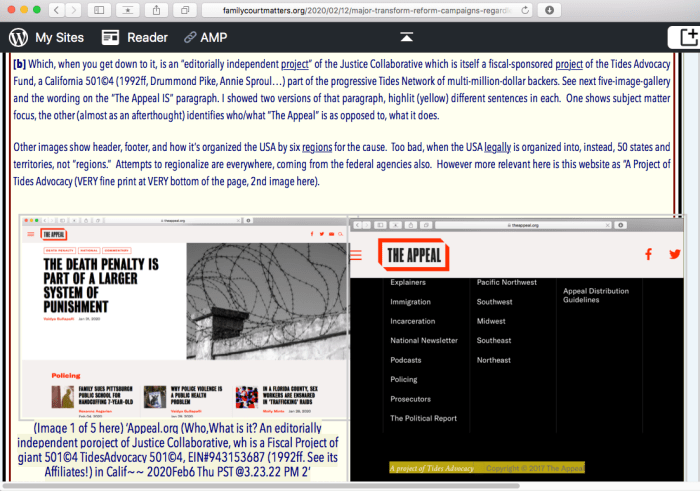Open the WordPress My Sites menu
The width and height of the screenshot is (700, 491).
45,37
